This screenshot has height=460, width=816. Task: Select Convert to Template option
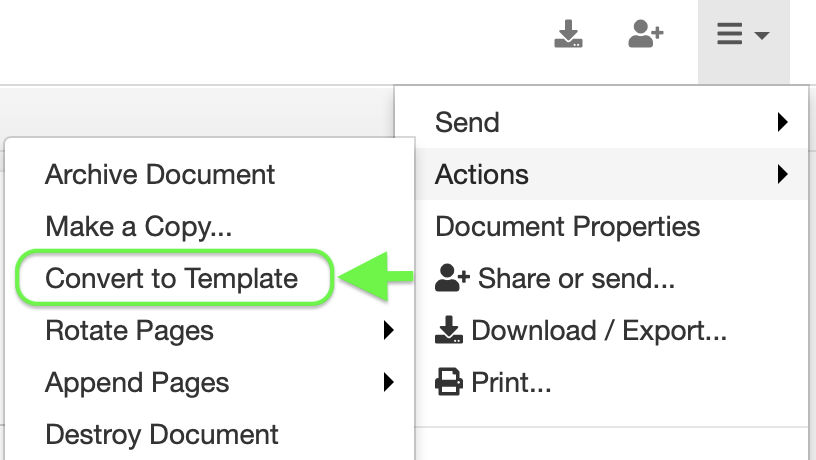(x=172, y=278)
